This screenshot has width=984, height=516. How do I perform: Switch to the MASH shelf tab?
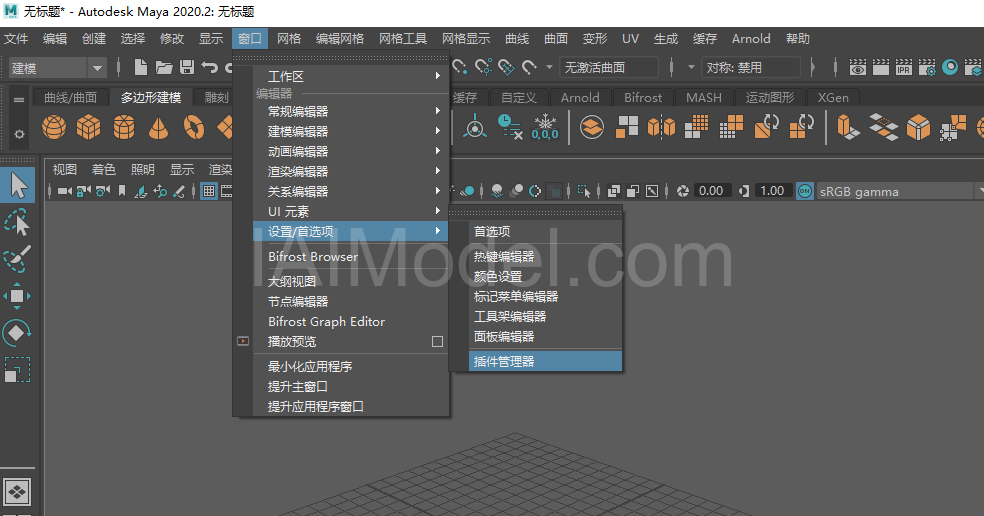(x=703, y=97)
